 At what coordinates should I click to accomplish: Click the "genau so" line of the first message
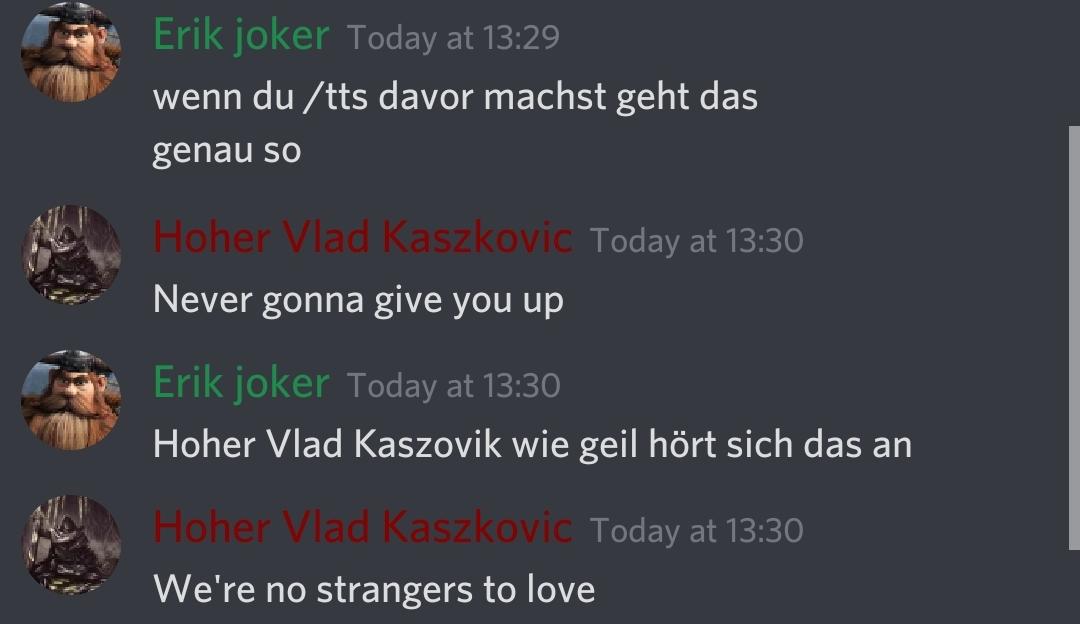coord(227,151)
